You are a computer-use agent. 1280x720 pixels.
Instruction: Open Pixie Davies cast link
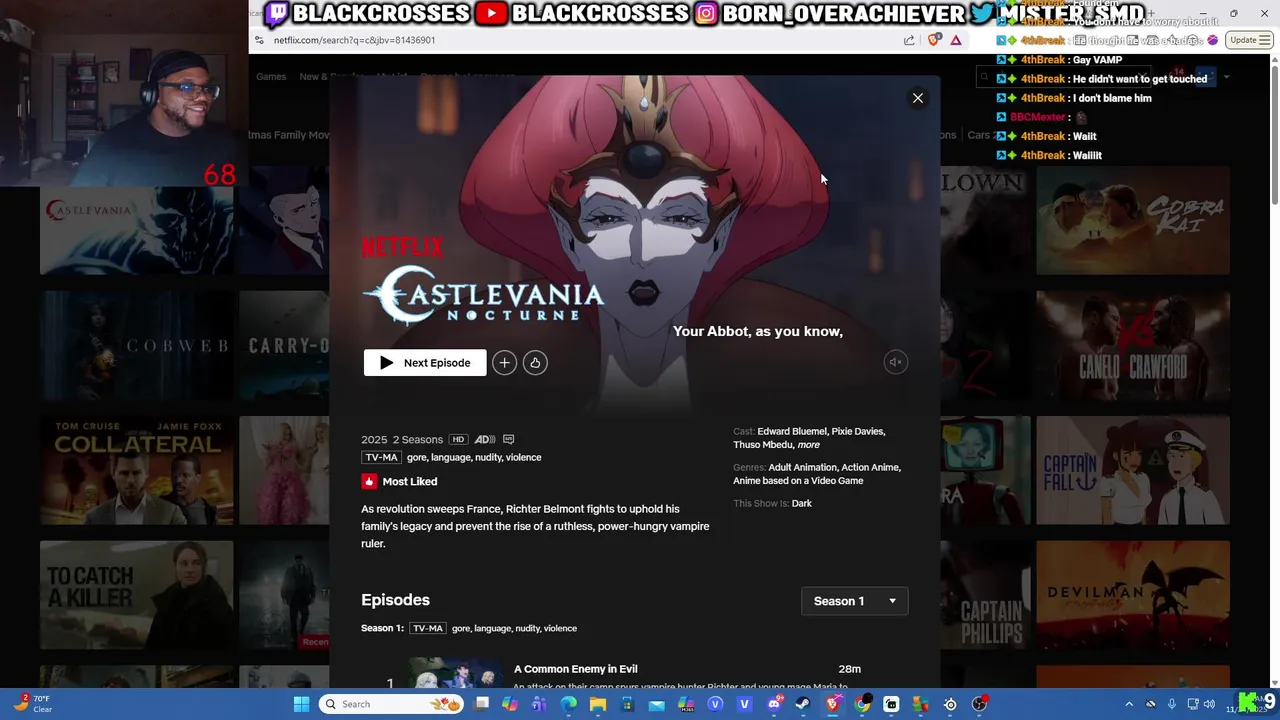(858, 431)
